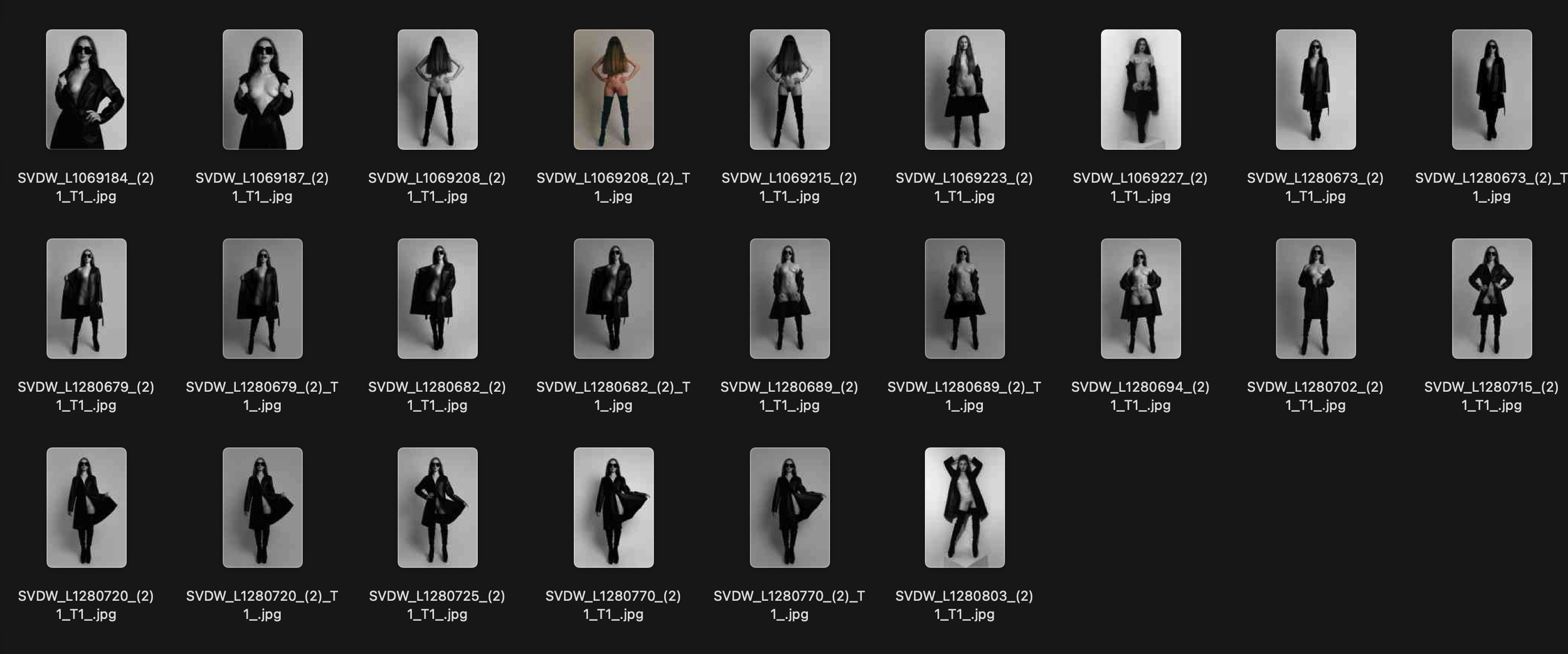The height and width of the screenshot is (654, 1568).
Task: Select thumbnail of SVDW_L1280720_(2)1_T1_.jpg
Action: (86, 507)
